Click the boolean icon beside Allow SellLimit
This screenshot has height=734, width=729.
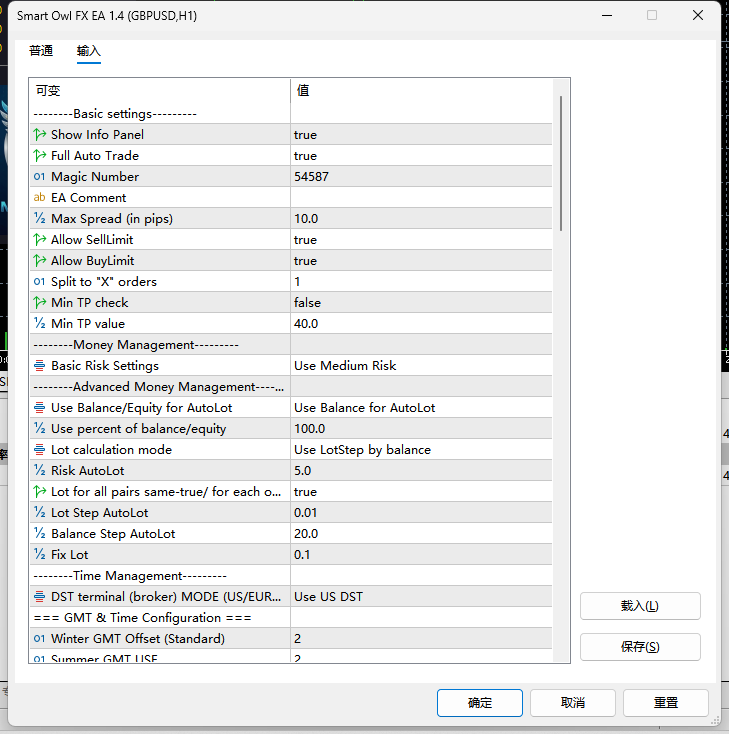pos(40,240)
